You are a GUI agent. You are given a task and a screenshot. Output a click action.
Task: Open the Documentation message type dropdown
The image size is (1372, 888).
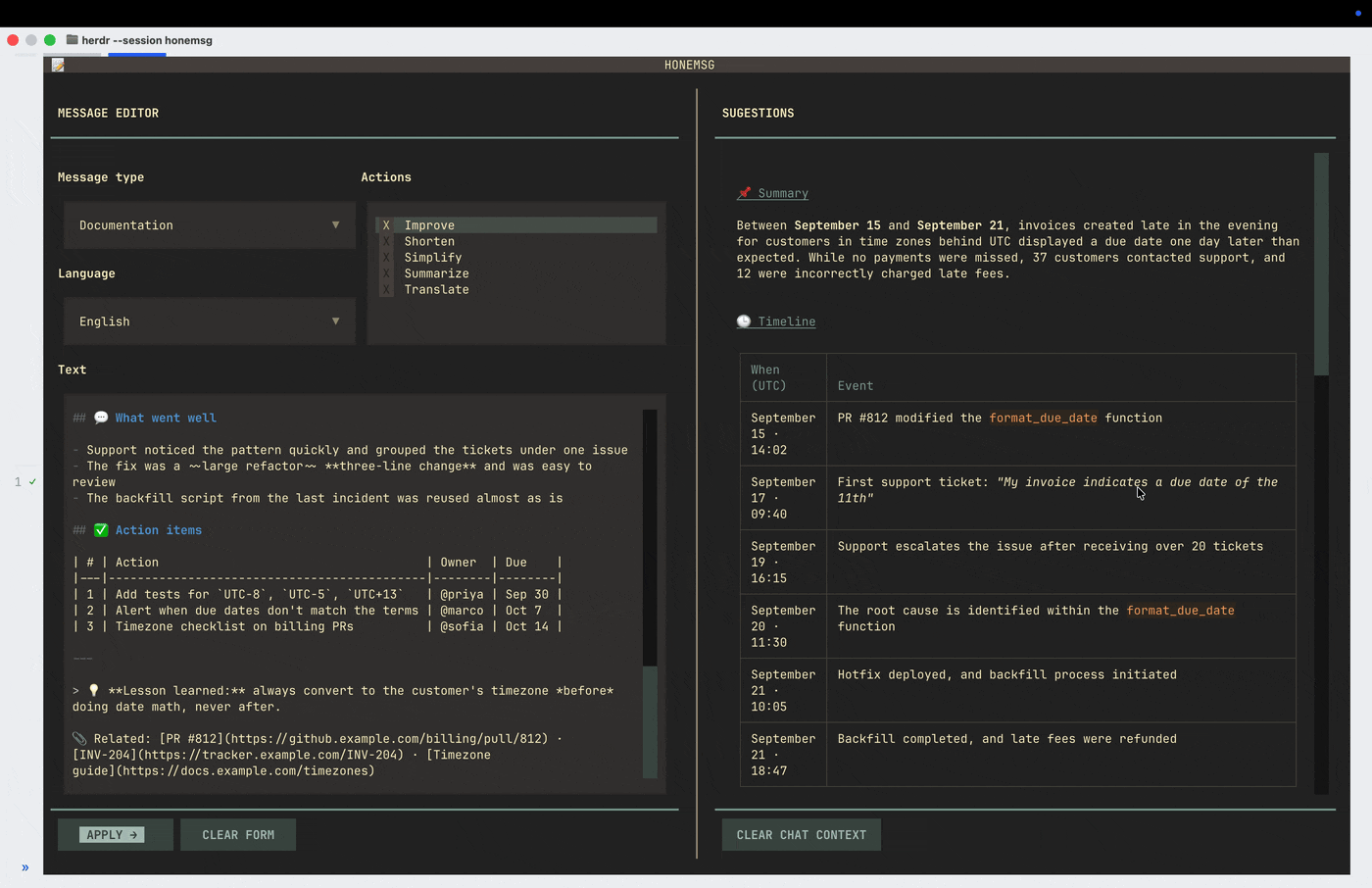click(210, 225)
